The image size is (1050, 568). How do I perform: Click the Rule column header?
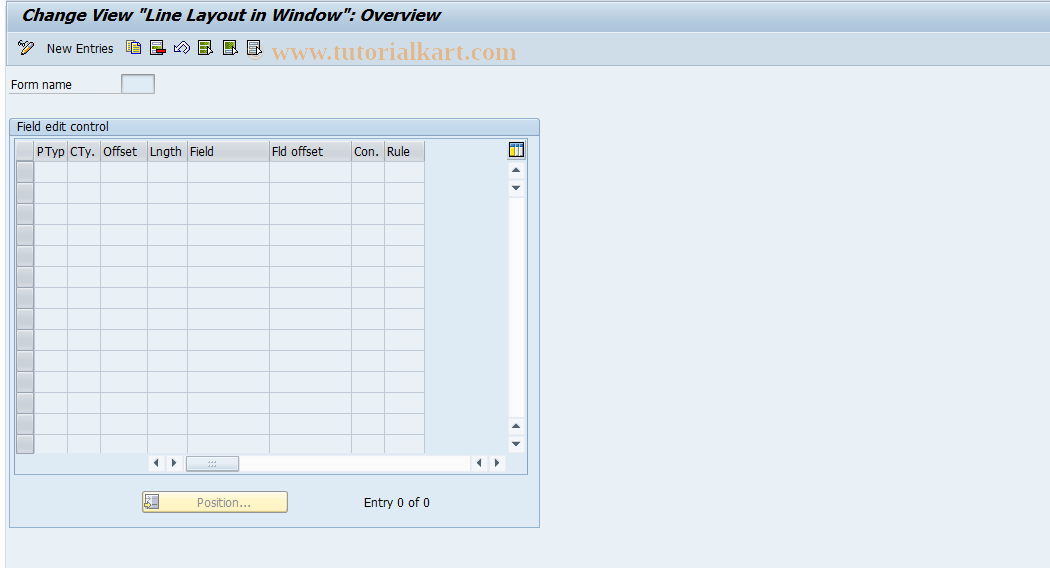[x=404, y=151]
